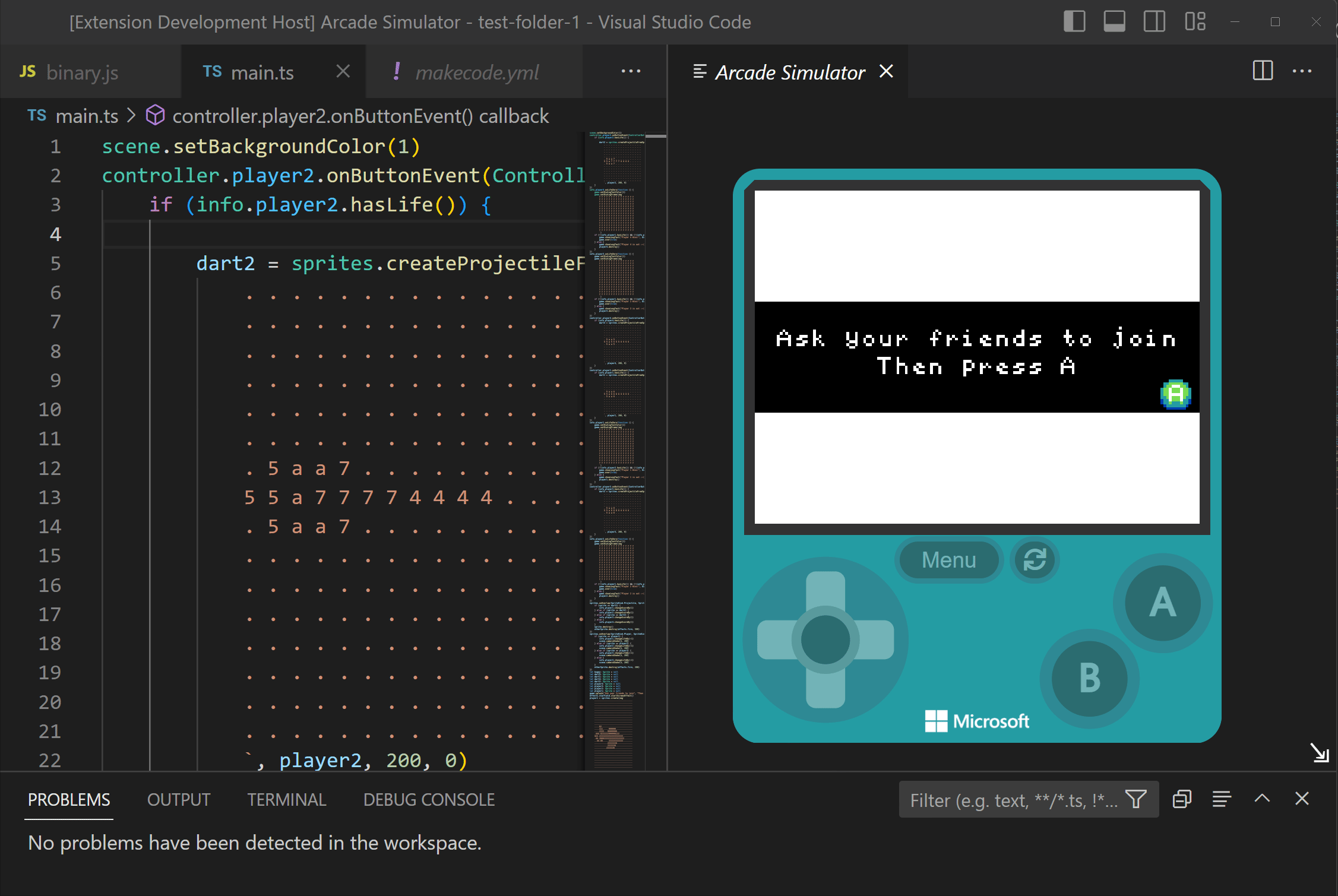Click yml exclamation icon on makecode.yml tab

(397, 71)
